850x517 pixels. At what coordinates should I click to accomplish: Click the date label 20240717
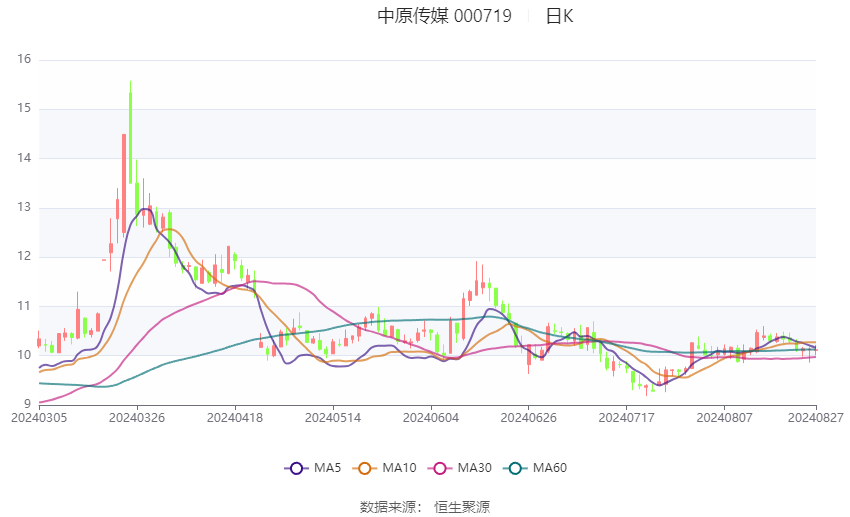click(627, 418)
